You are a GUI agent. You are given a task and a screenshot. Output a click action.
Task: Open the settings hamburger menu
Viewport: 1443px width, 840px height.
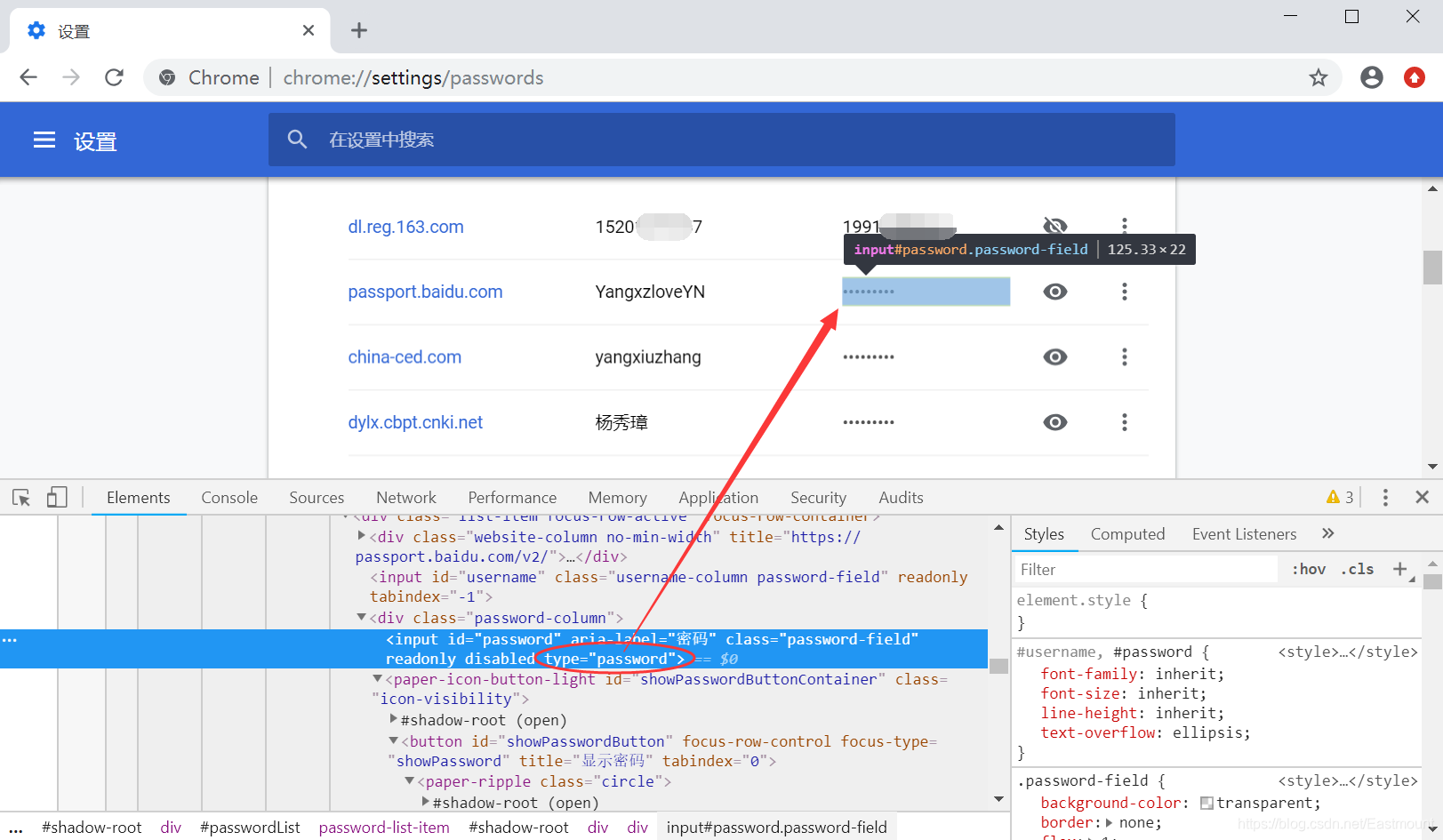click(x=44, y=140)
